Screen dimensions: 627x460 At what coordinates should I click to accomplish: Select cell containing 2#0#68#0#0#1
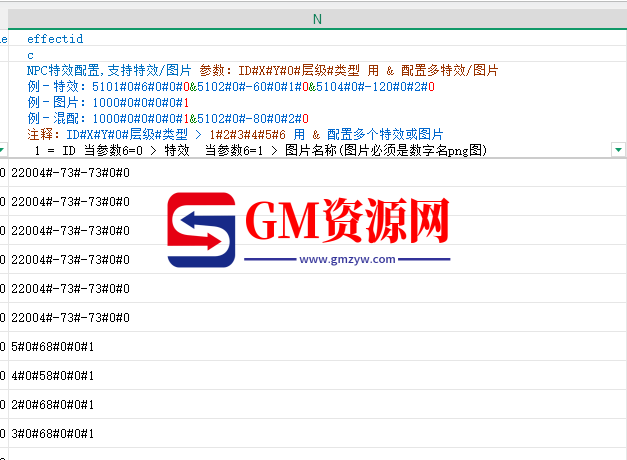coord(317,404)
